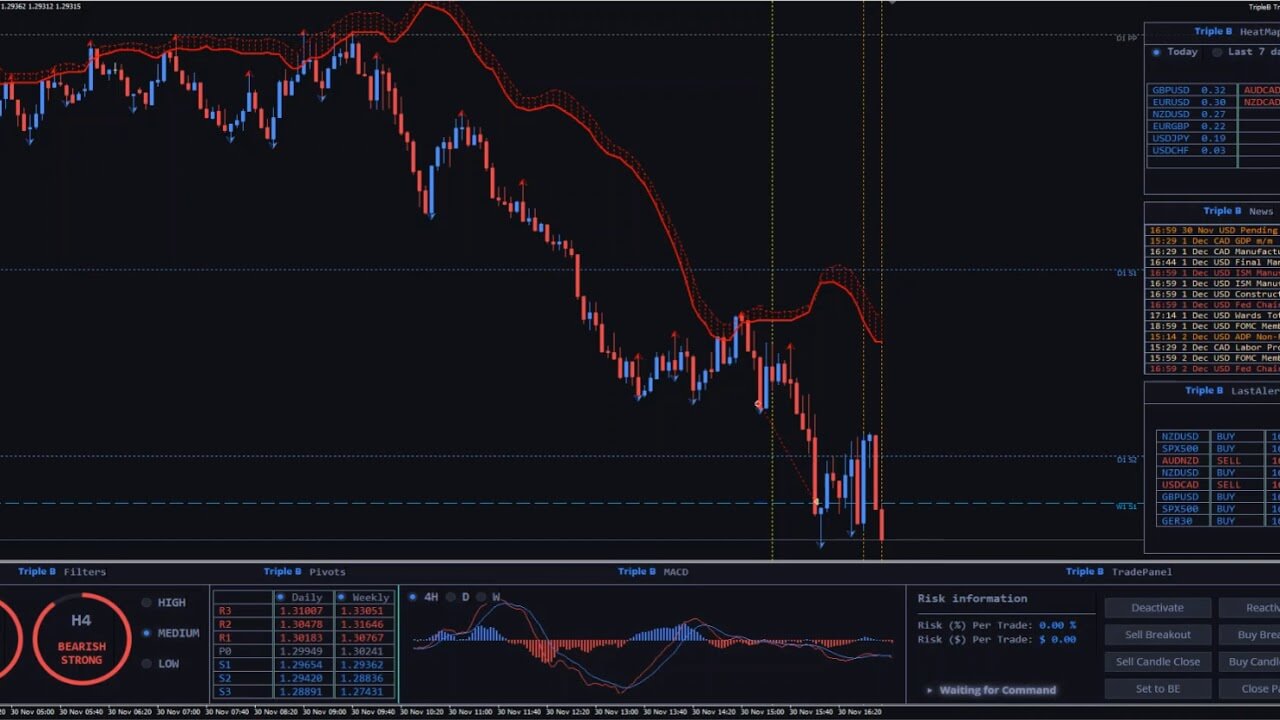Click the Sell Breakout button
The height and width of the screenshot is (720, 1280).
click(x=1157, y=635)
